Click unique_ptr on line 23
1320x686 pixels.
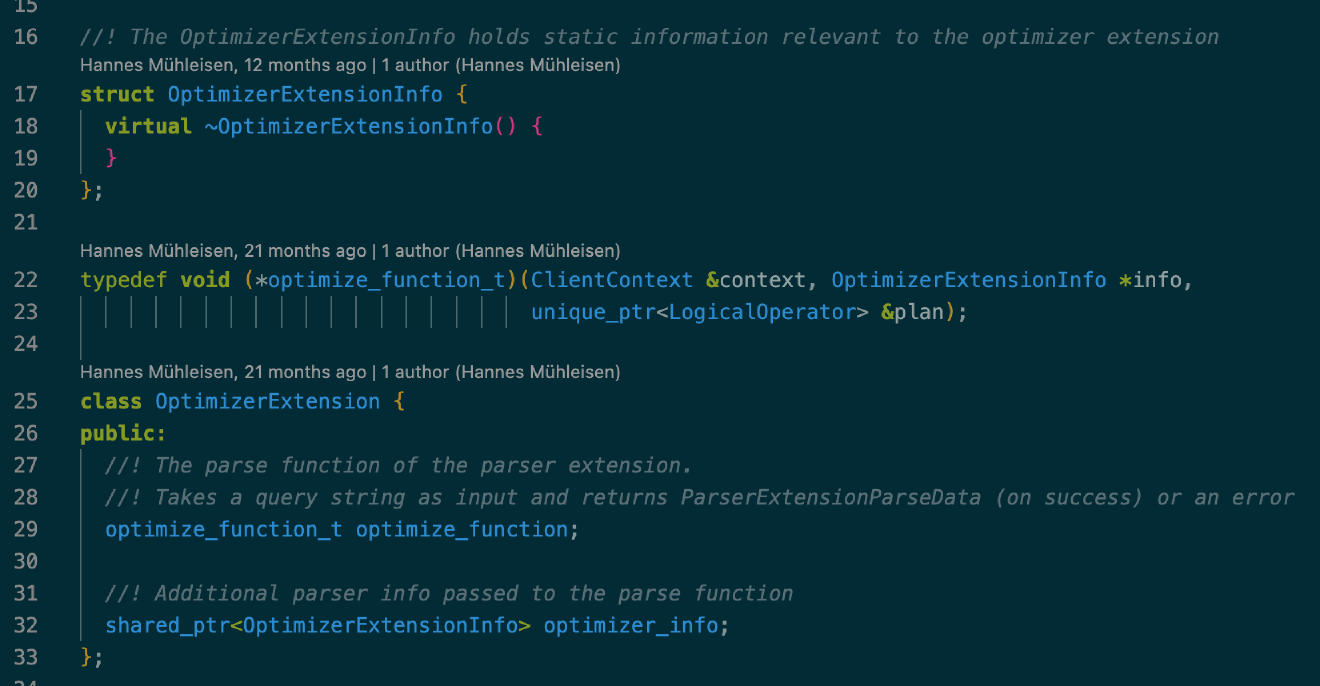pos(593,312)
